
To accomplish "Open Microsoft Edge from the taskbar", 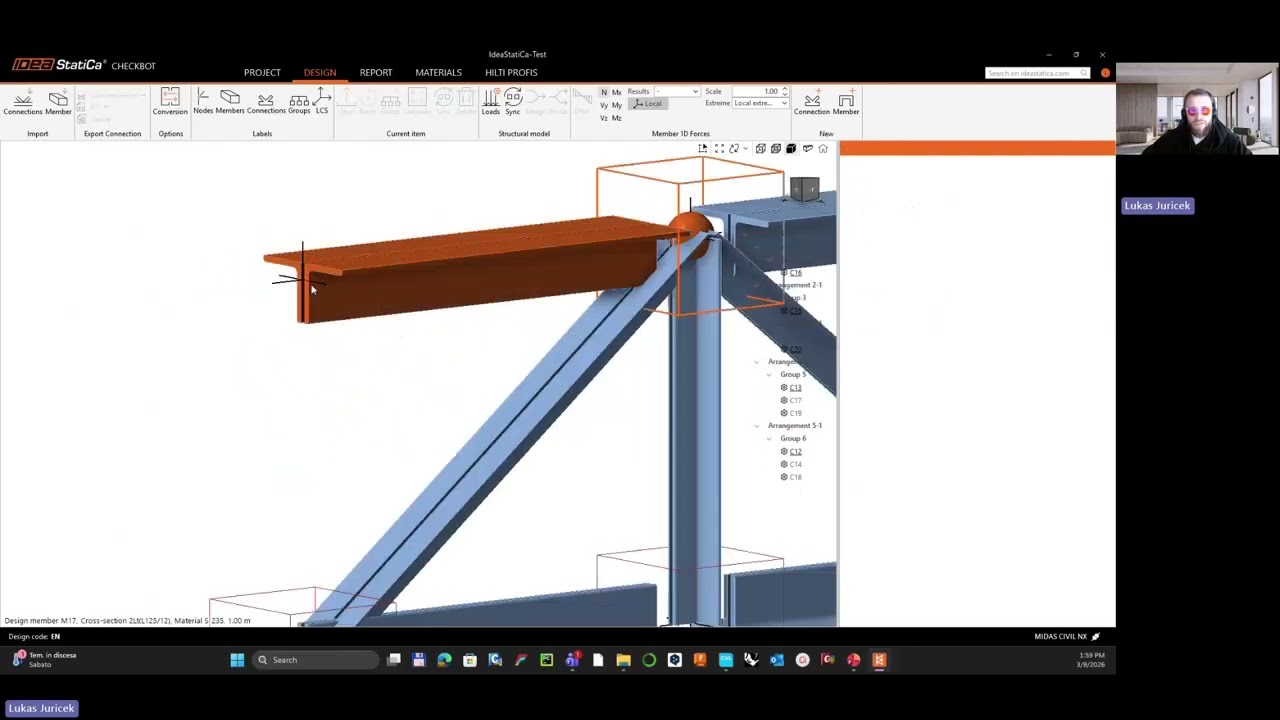I will 444,660.
